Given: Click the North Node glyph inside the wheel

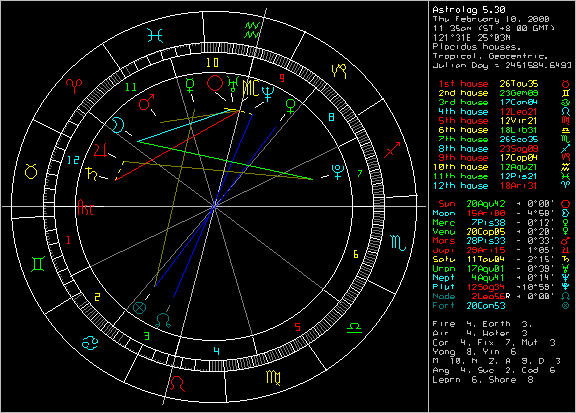Looking at the screenshot, I should point(163,320).
